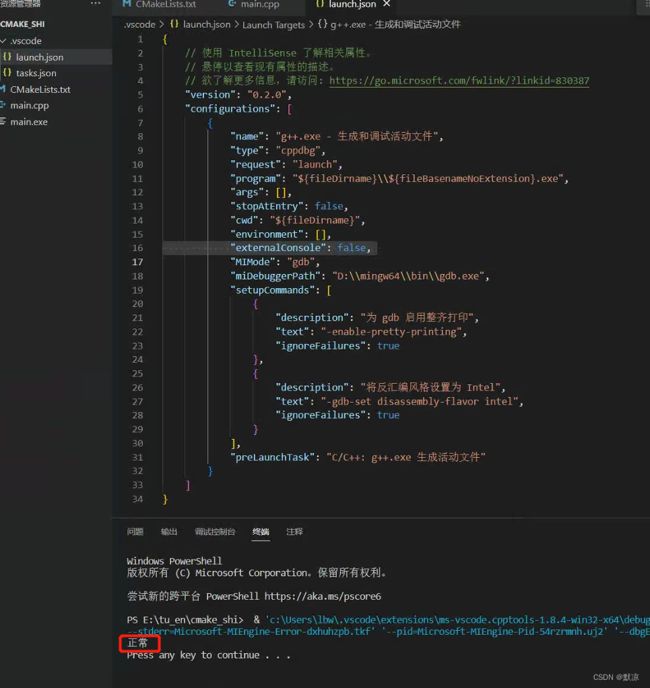Open the 调试控制台 panel tab
Screen dimensions: 650x688
[215, 532]
